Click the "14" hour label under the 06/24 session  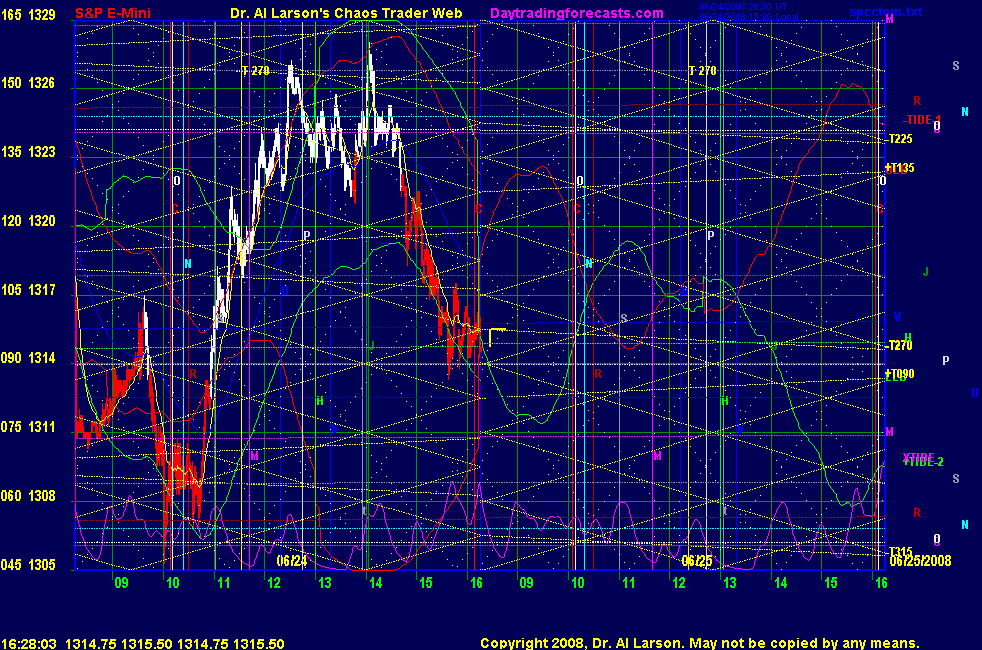(x=375, y=583)
